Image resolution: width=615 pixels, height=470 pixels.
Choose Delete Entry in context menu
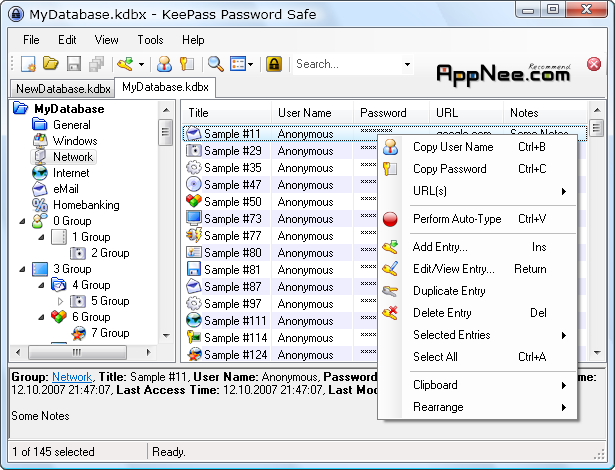point(479,313)
